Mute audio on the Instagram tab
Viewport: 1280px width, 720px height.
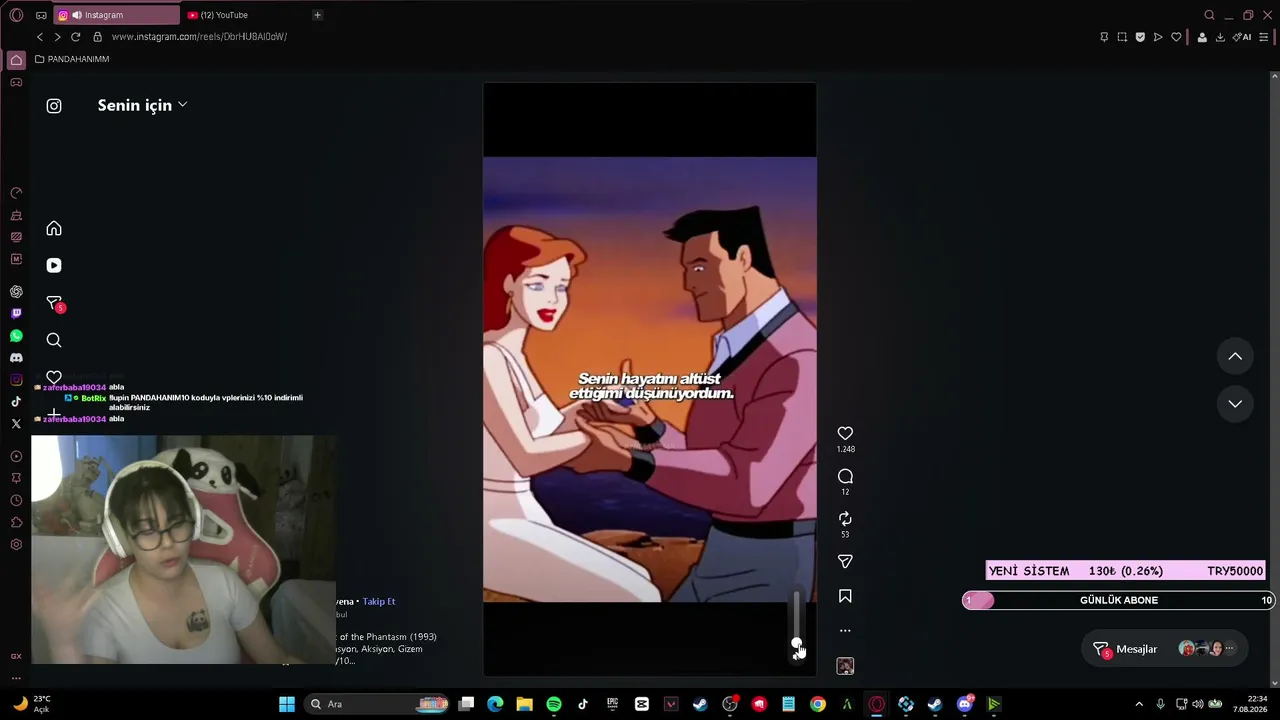[x=77, y=15]
